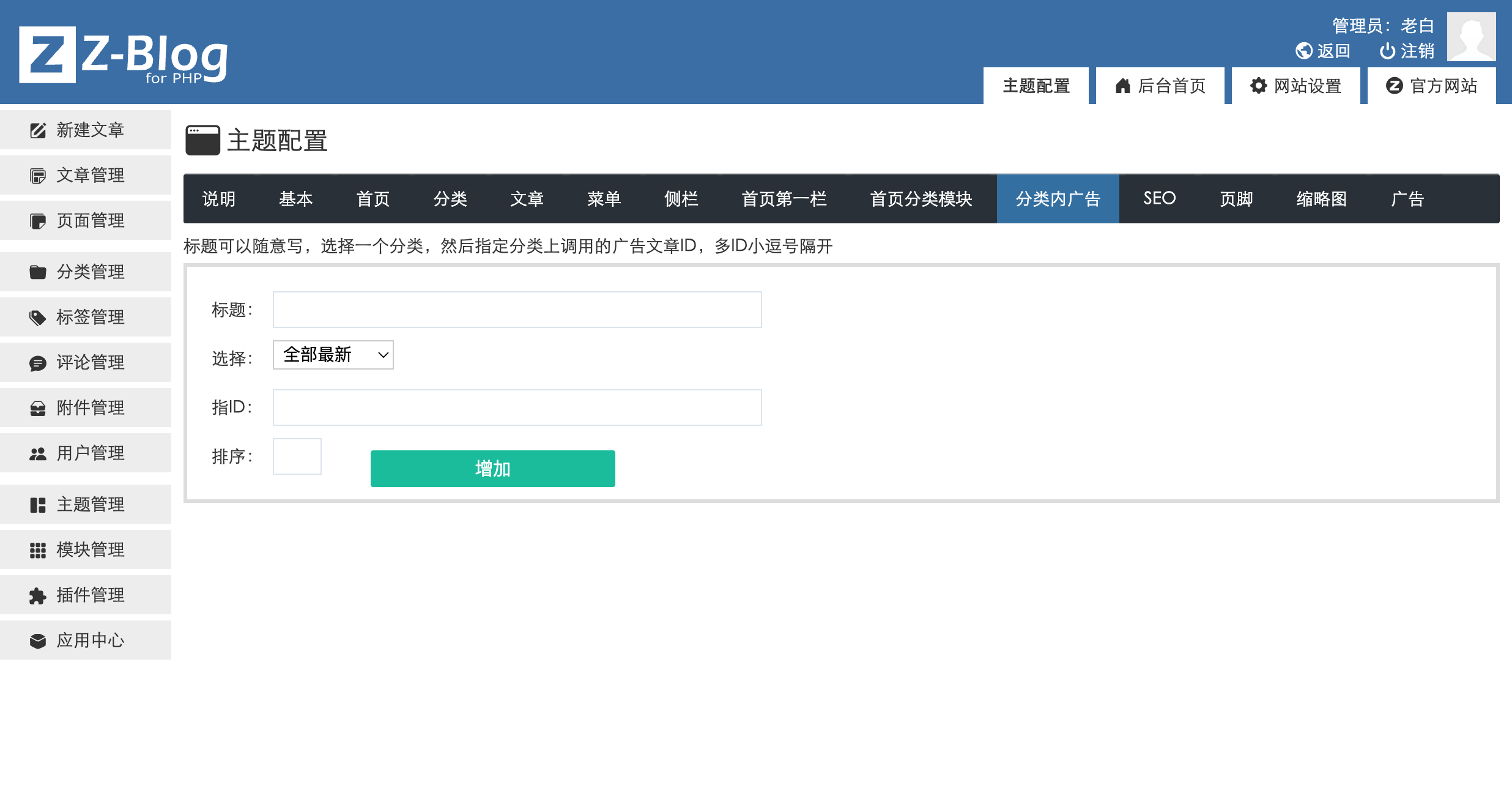
Task: Select the 缩略图 tab
Action: click(1321, 199)
